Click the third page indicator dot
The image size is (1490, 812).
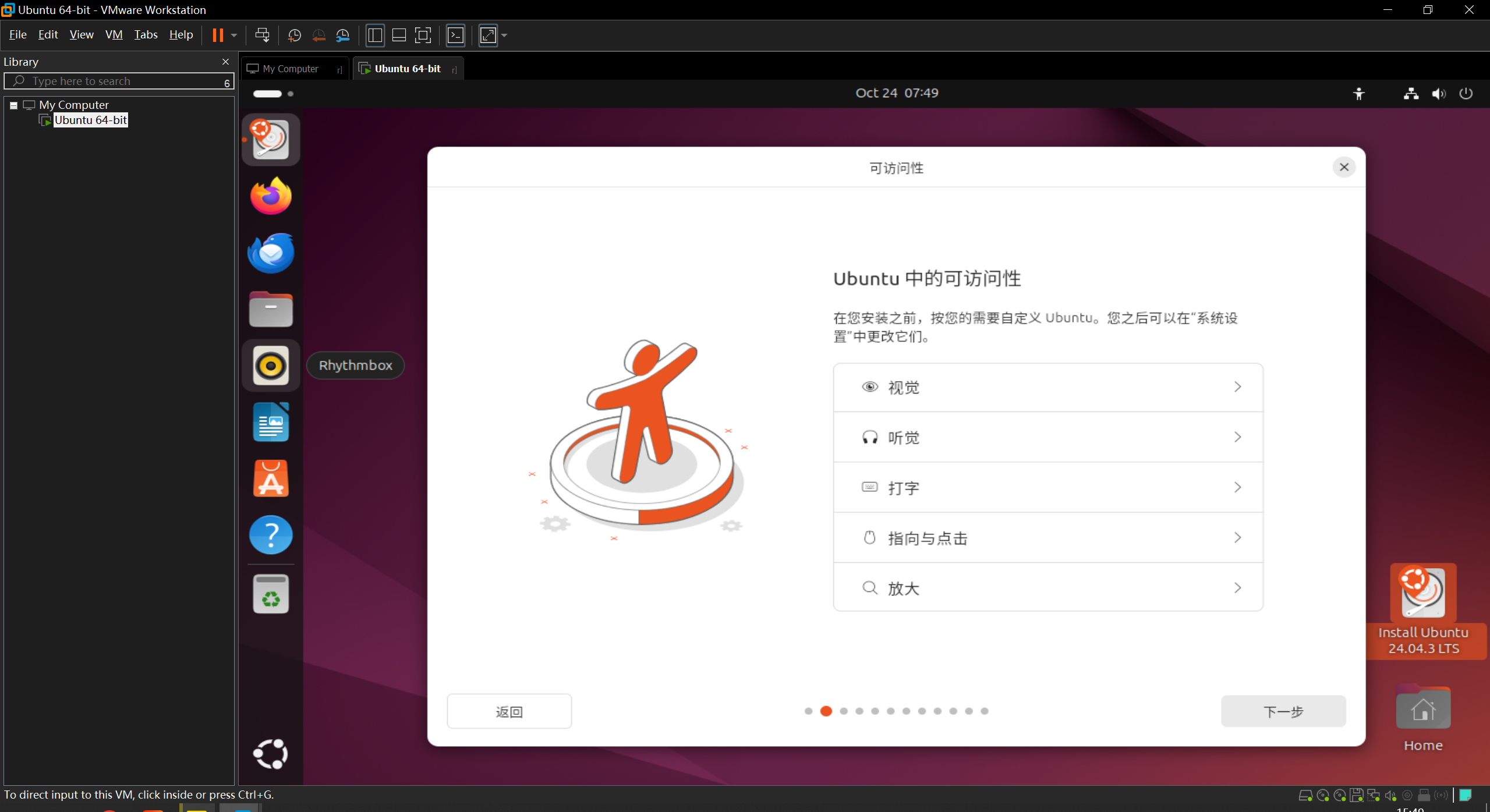tap(844, 711)
